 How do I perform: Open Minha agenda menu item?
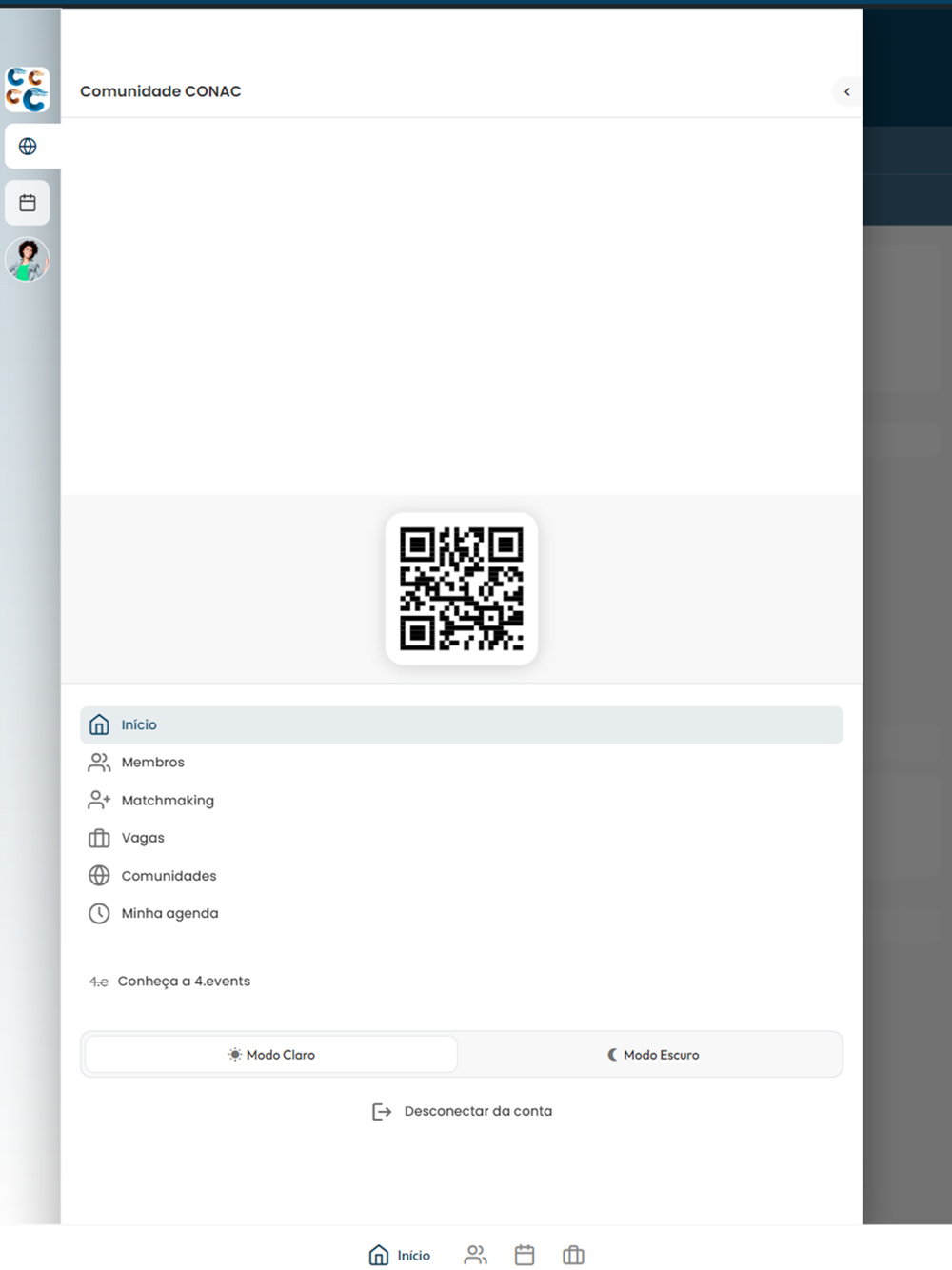pyautogui.click(x=461, y=913)
